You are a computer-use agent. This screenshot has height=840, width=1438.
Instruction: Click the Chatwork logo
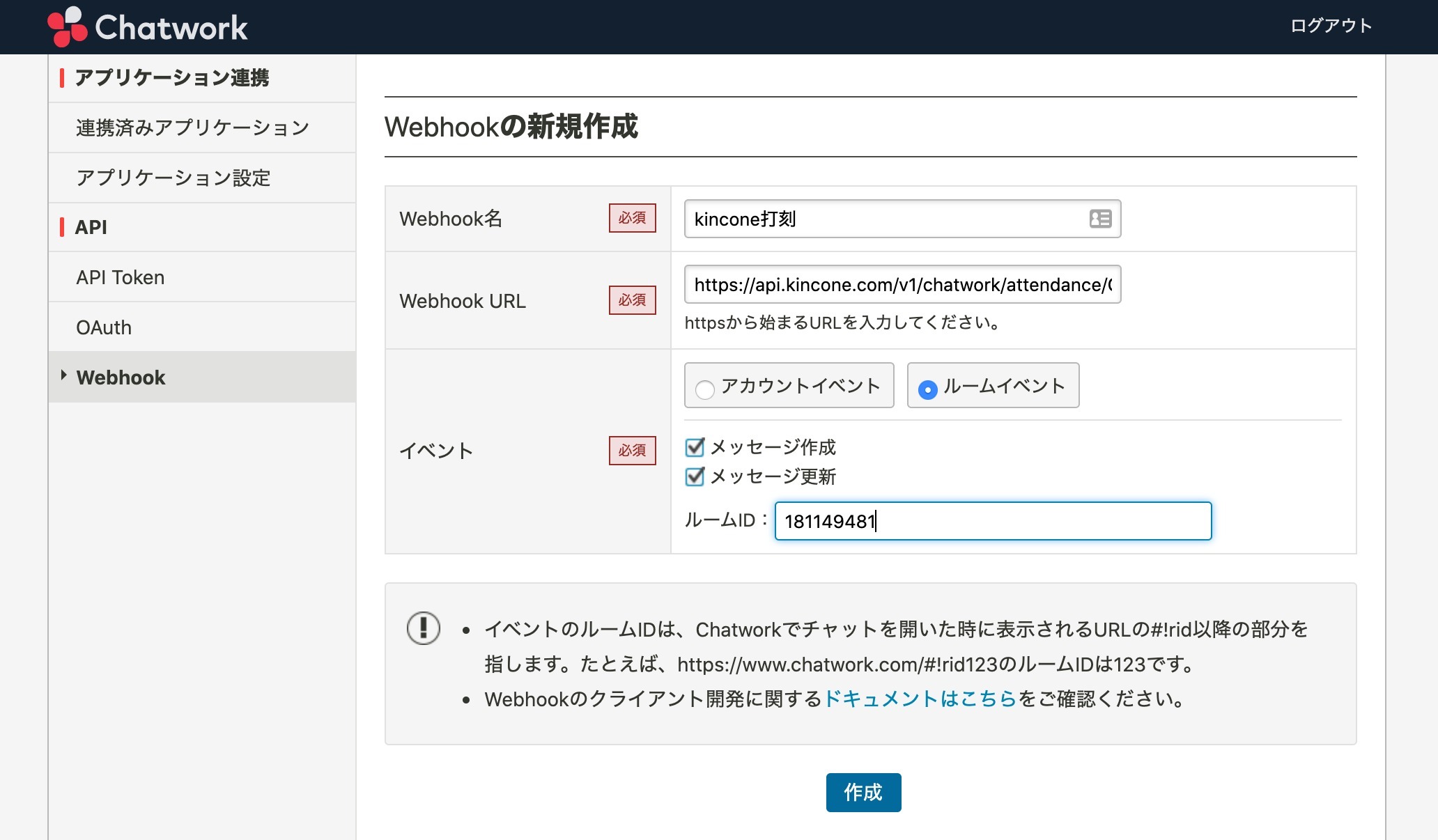click(x=147, y=27)
